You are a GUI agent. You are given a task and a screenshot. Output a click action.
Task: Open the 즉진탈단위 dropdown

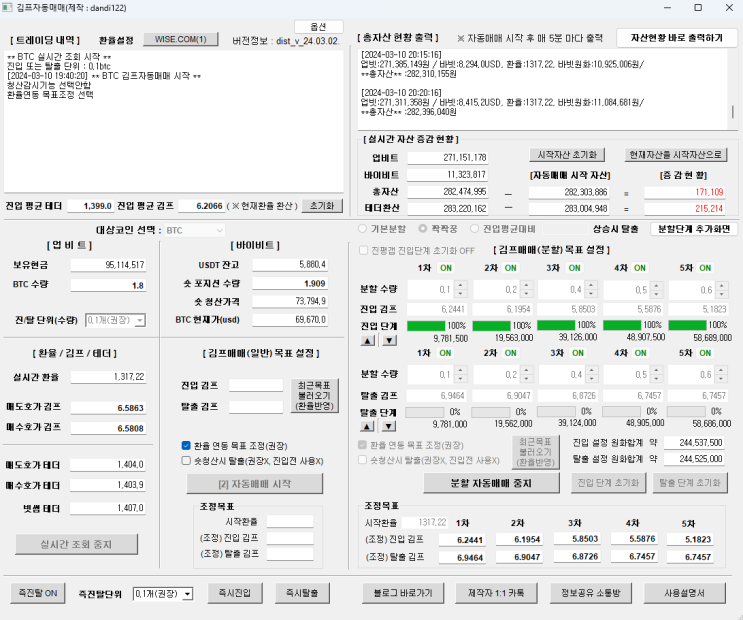pyautogui.click(x=163, y=593)
